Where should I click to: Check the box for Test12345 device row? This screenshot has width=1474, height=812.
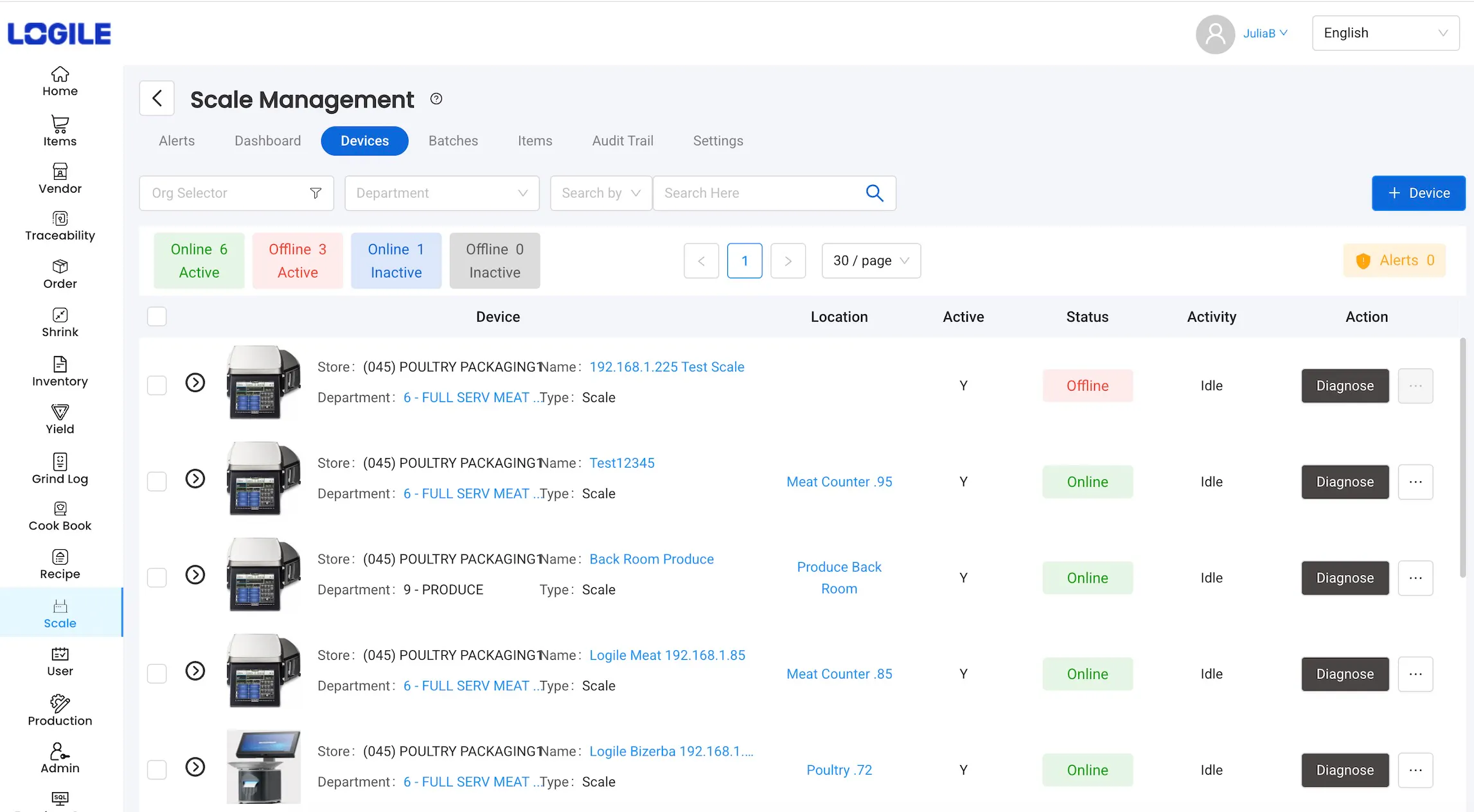(x=157, y=482)
